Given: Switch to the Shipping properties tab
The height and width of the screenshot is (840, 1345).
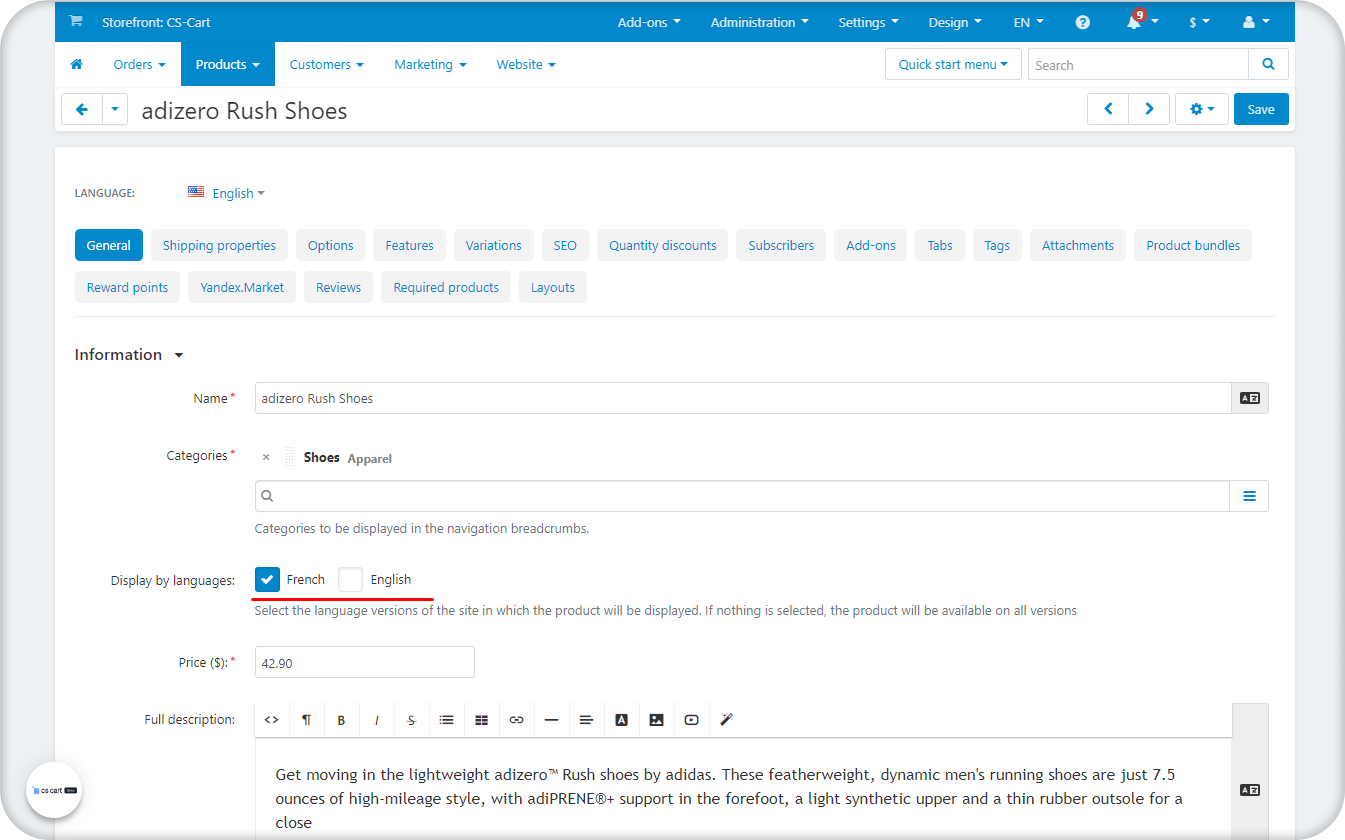Looking at the screenshot, I should 219,245.
